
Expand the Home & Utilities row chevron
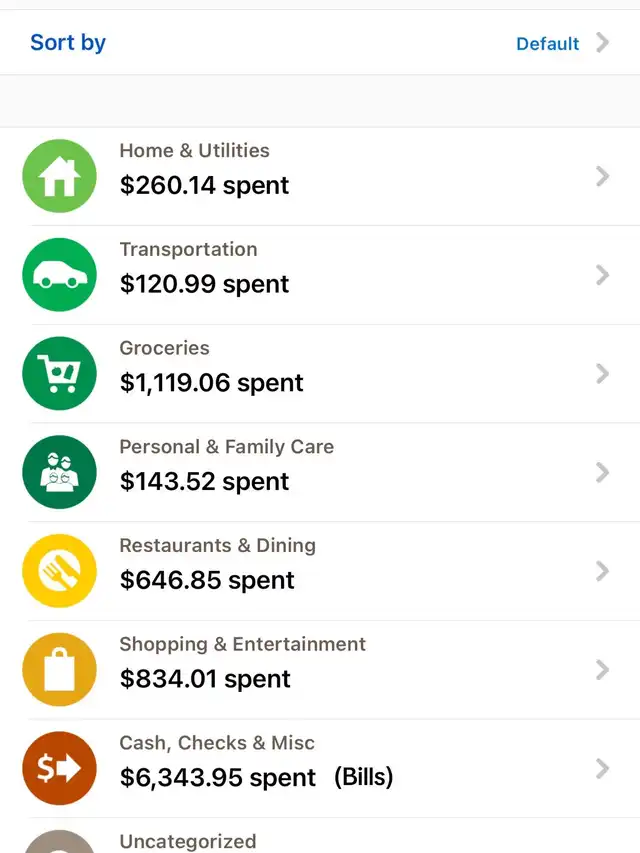pos(602,176)
